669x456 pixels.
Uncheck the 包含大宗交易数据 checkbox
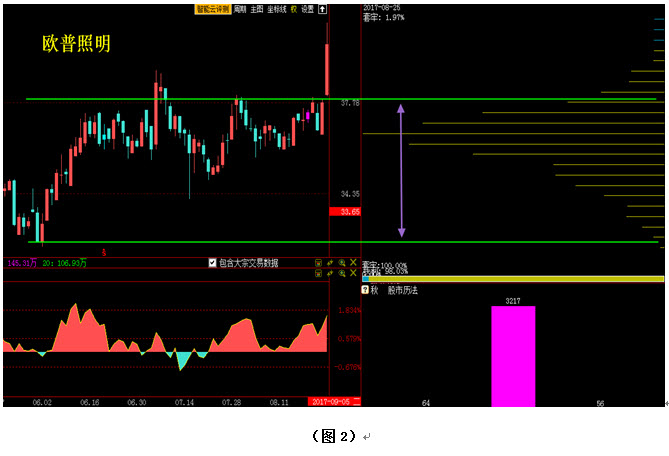tap(212, 263)
